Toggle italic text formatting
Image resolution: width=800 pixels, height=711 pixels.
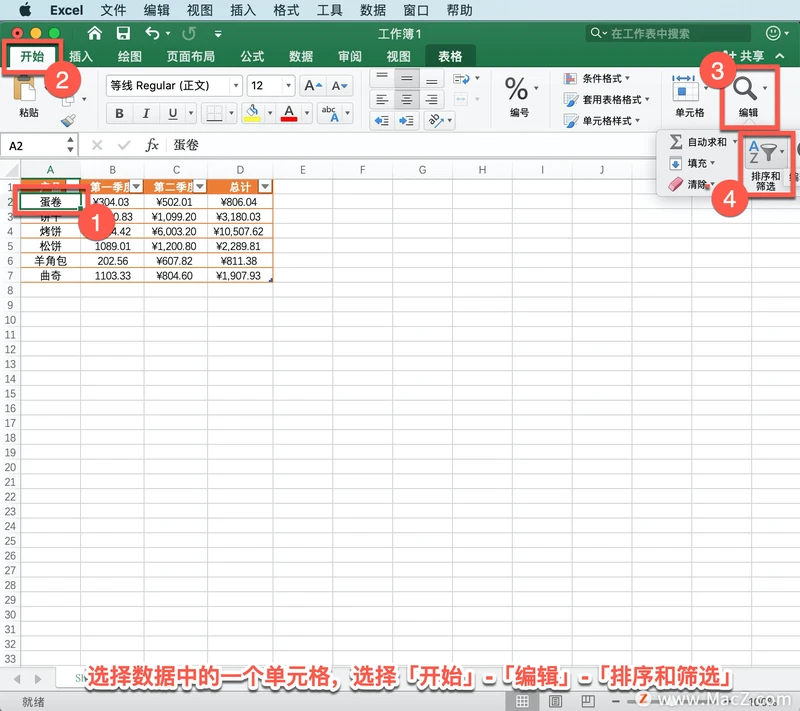(147, 113)
